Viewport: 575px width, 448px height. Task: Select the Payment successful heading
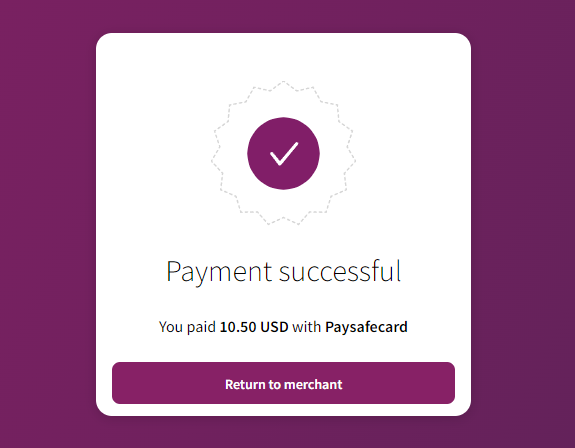(x=283, y=272)
